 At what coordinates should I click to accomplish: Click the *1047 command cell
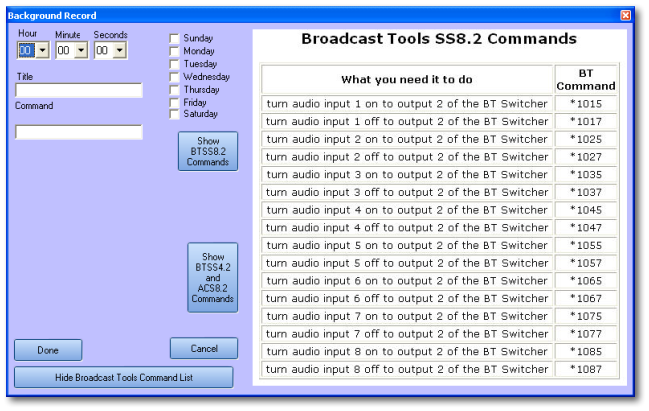(586, 228)
